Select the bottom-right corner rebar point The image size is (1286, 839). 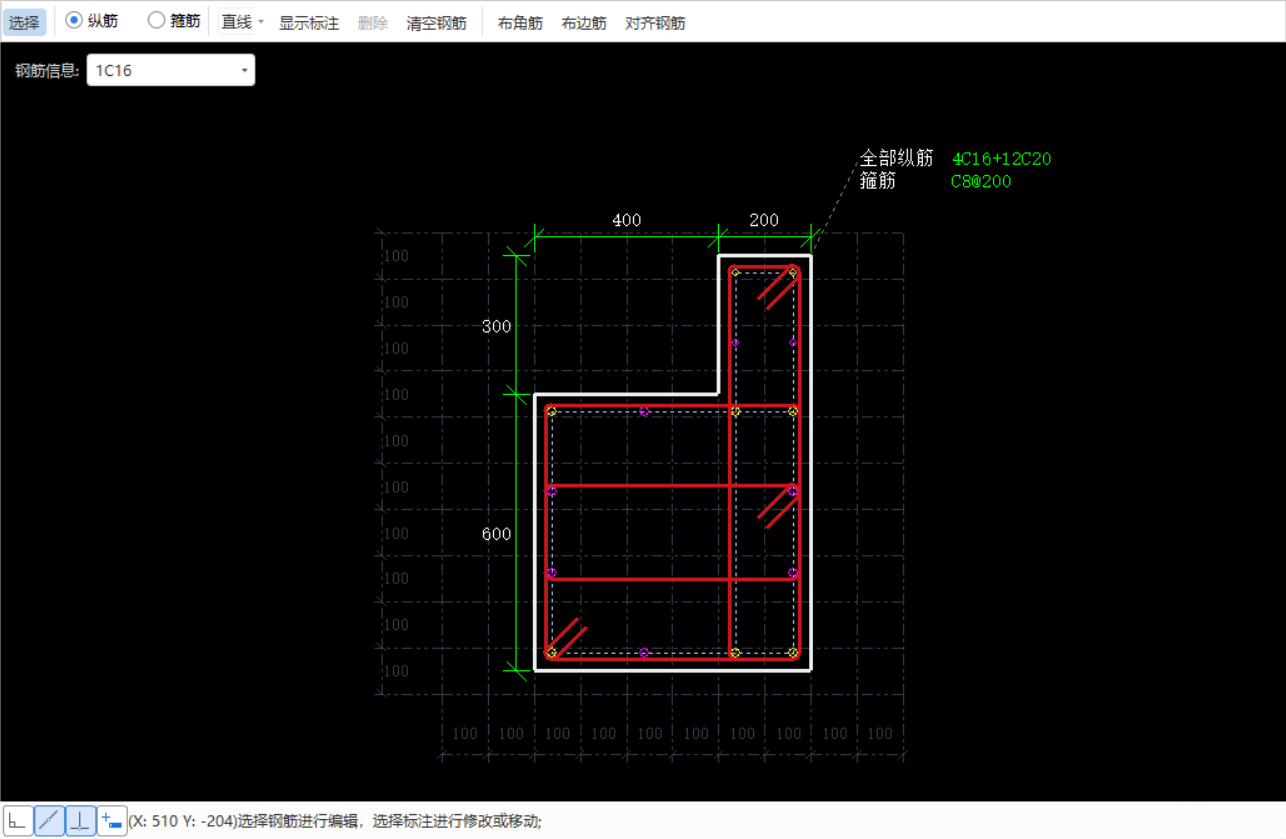pyautogui.click(x=793, y=653)
